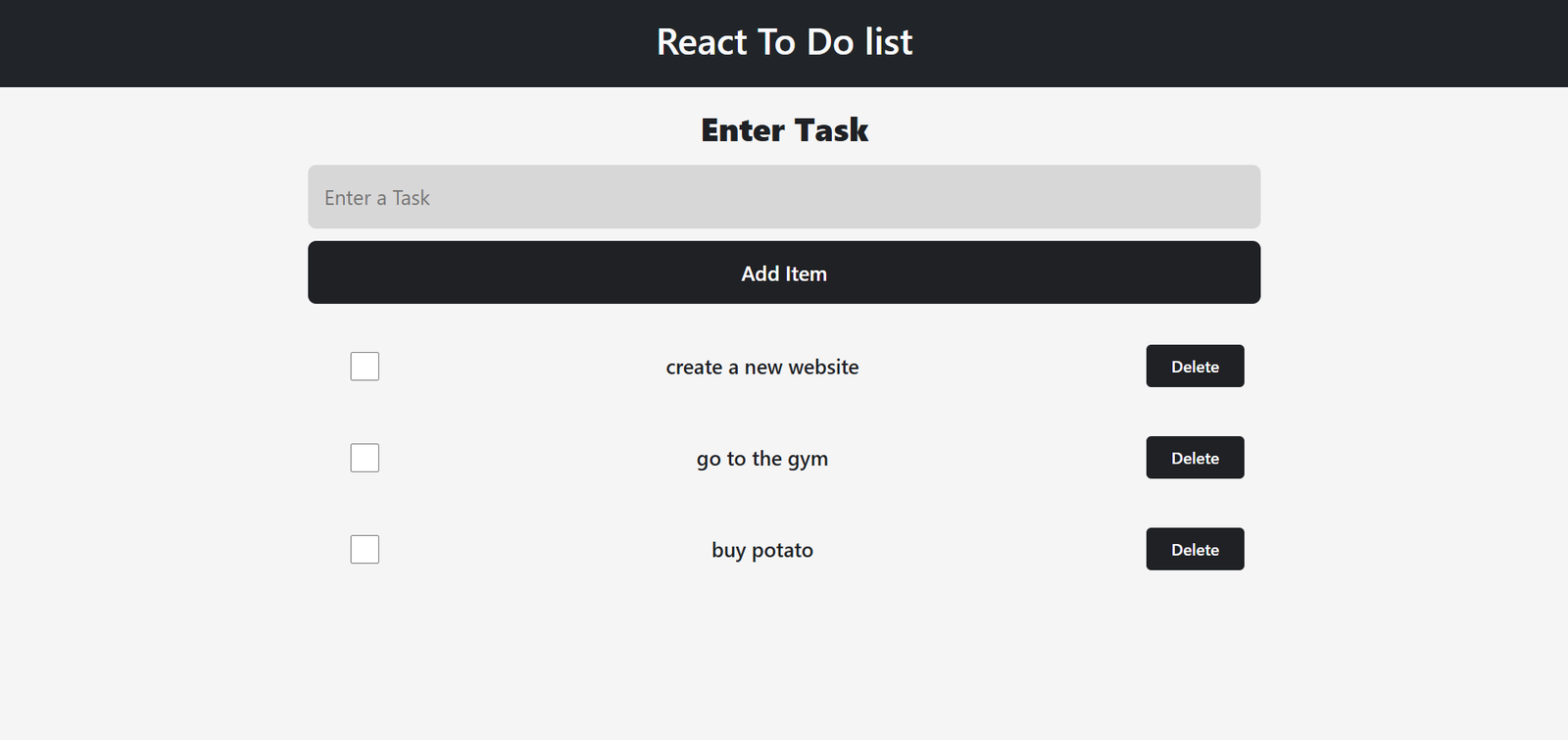Toggle completion of the first task

click(x=365, y=367)
